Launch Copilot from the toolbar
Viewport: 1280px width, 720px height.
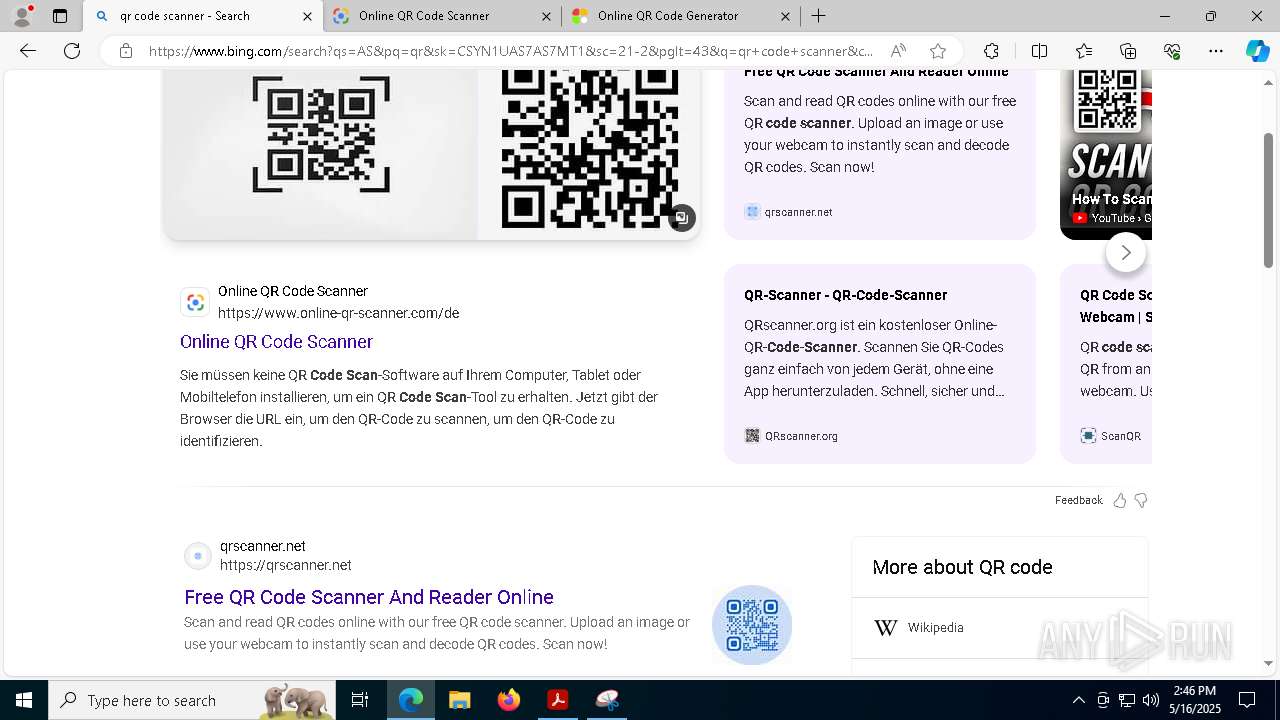click(1257, 51)
